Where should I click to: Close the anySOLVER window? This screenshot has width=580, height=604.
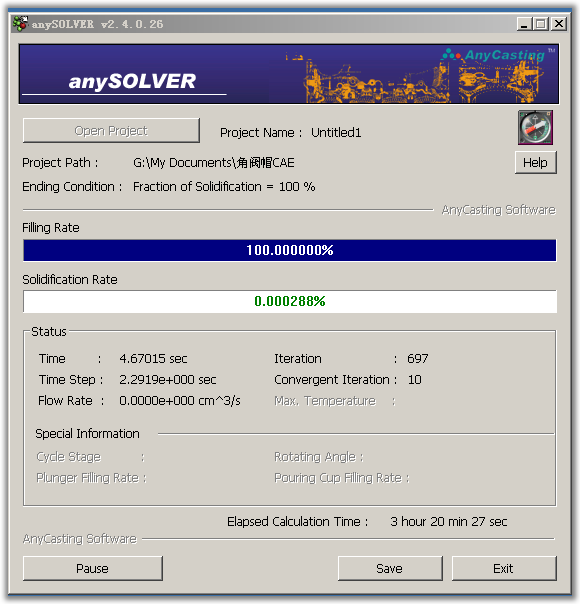pos(559,24)
